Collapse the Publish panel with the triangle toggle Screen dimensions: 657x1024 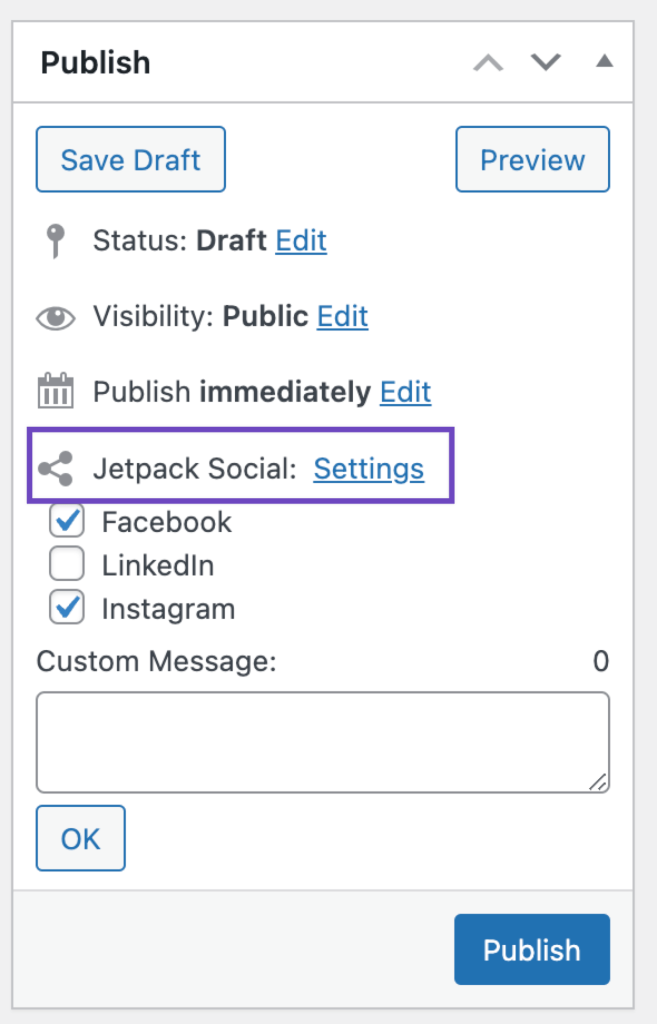click(604, 61)
